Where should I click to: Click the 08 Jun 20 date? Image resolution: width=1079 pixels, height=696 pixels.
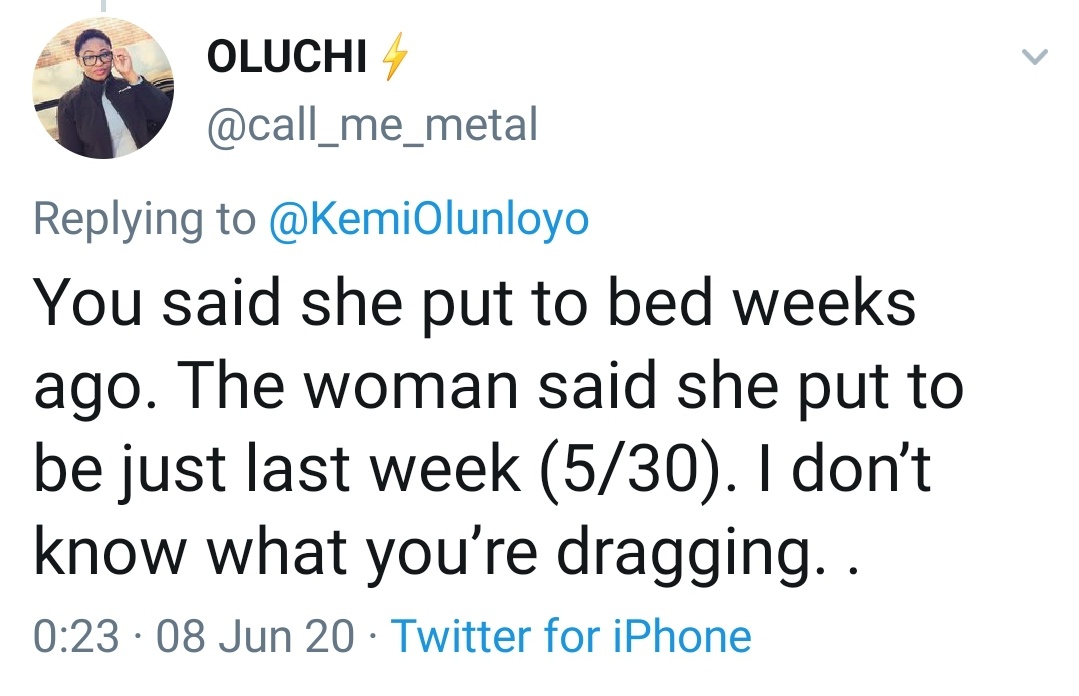pos(255,636)
